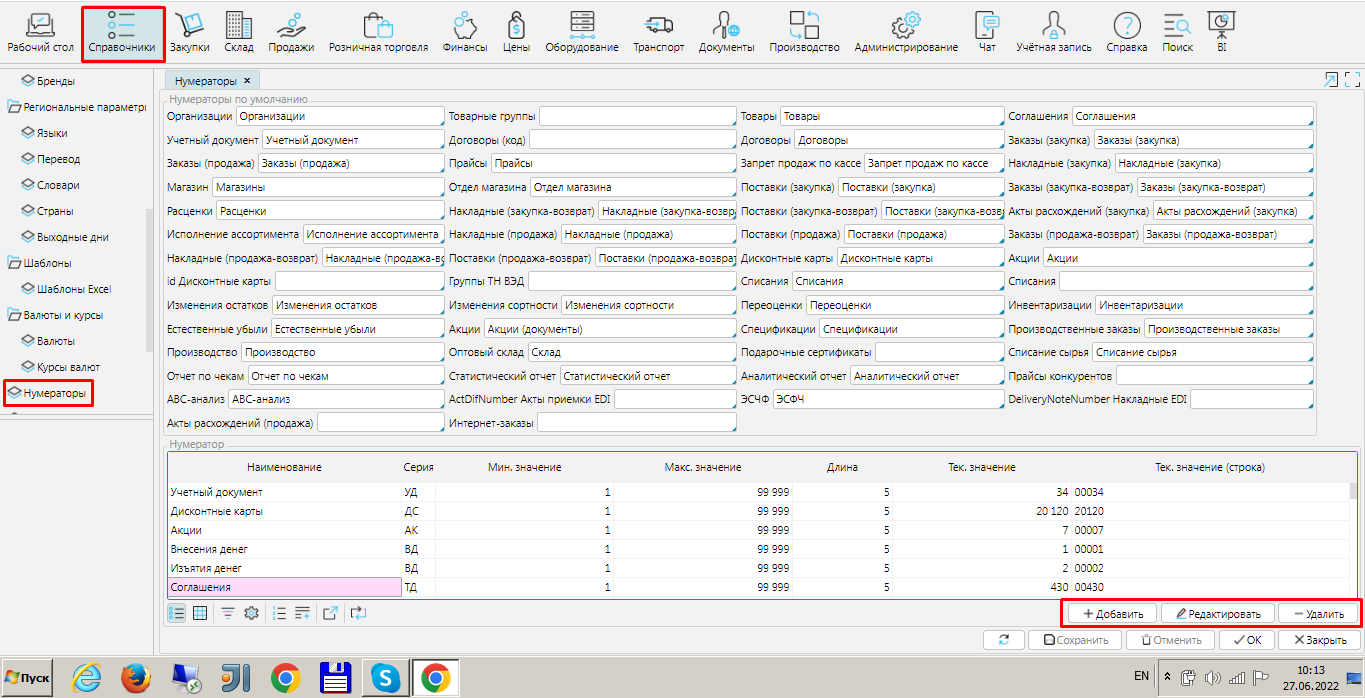
Task: Open Курсы валют in the sidebar
Action: tap(68, 367)
